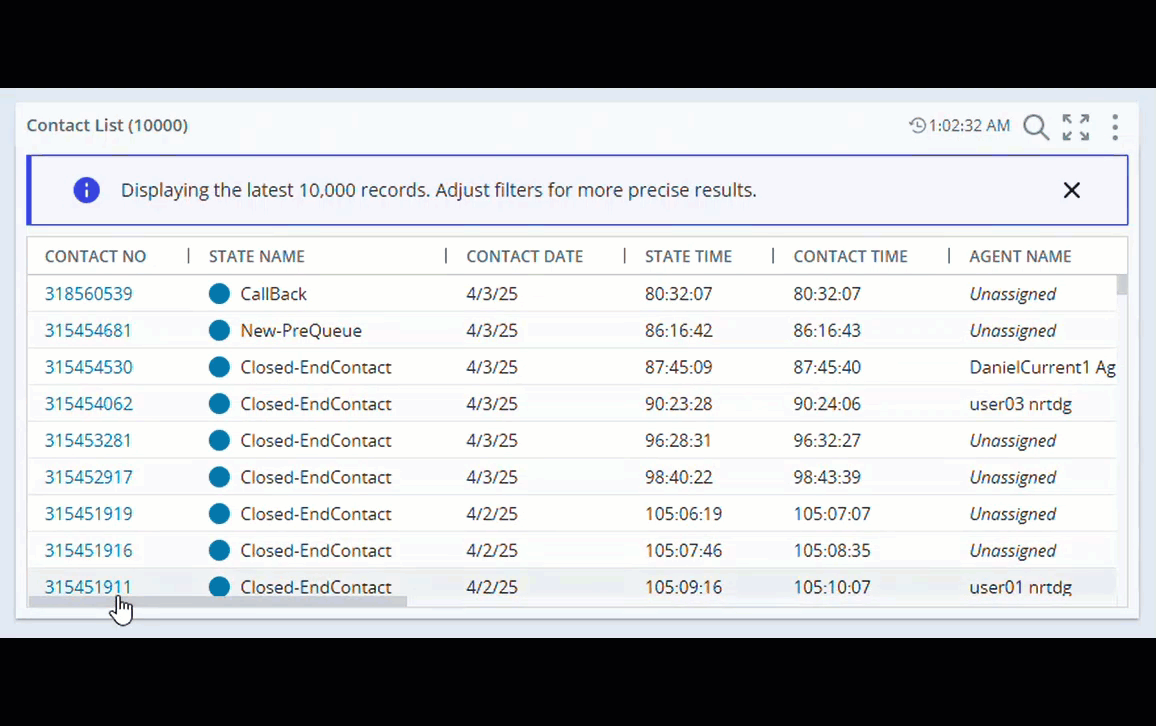Image resolution: width=1156 pixels, height=726 pixels.
Task: Click the clock refresh time icon
Action: click(x=917, y=126)
